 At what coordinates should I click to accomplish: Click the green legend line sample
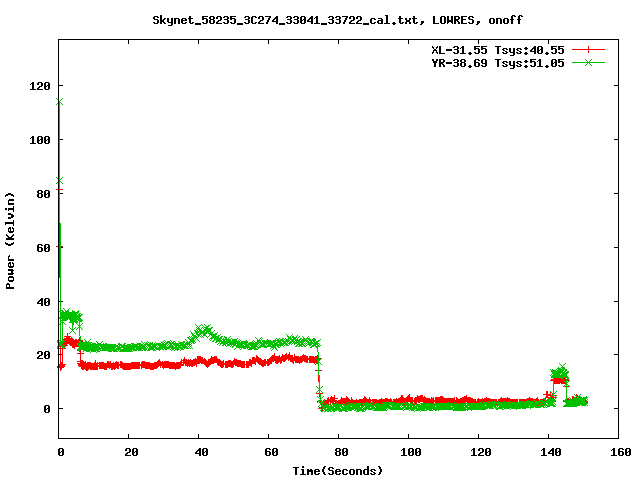point(588,62)
